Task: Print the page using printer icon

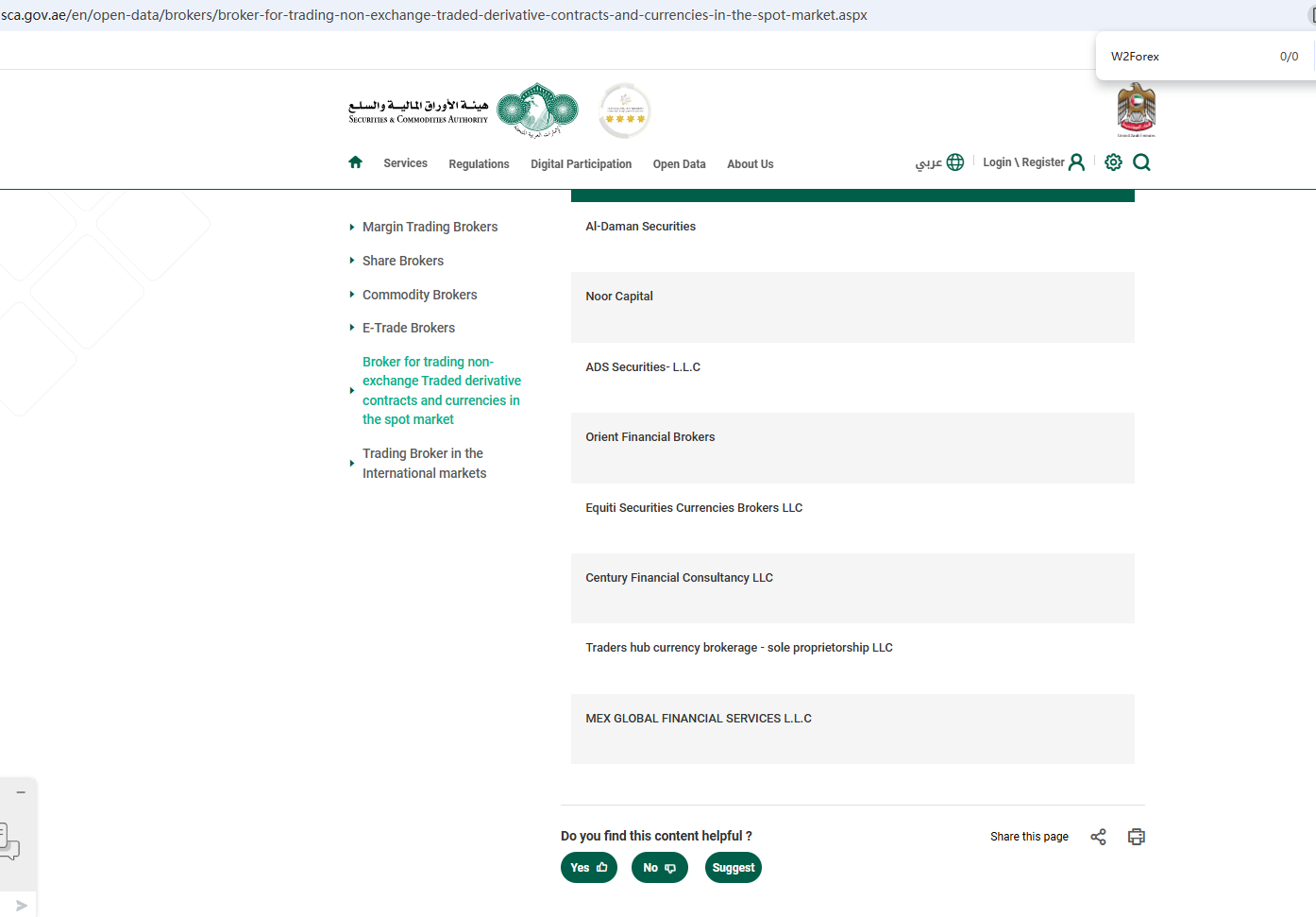Action: [1137, 837]
